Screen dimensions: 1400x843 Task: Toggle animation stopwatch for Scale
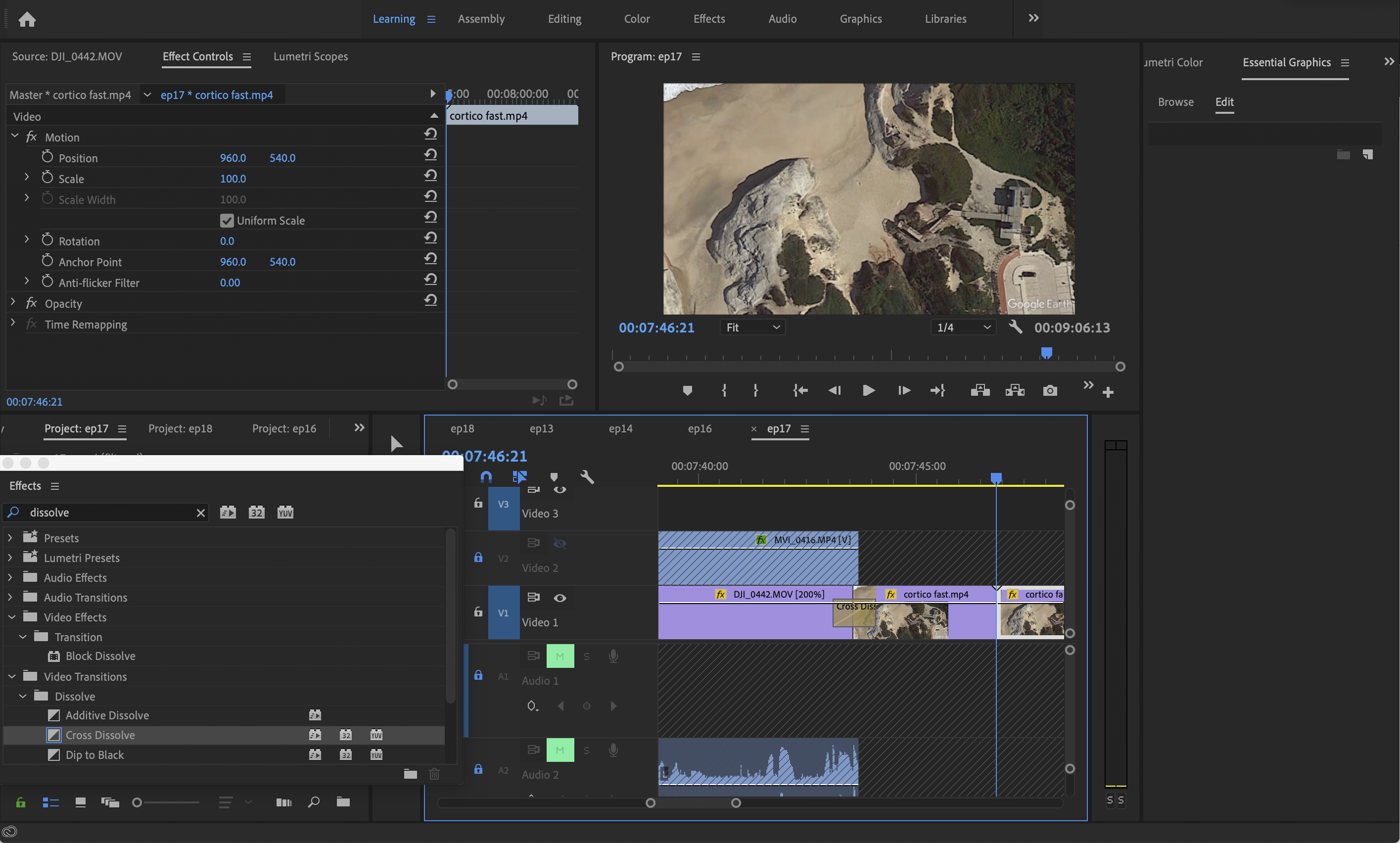pos(47,179)
